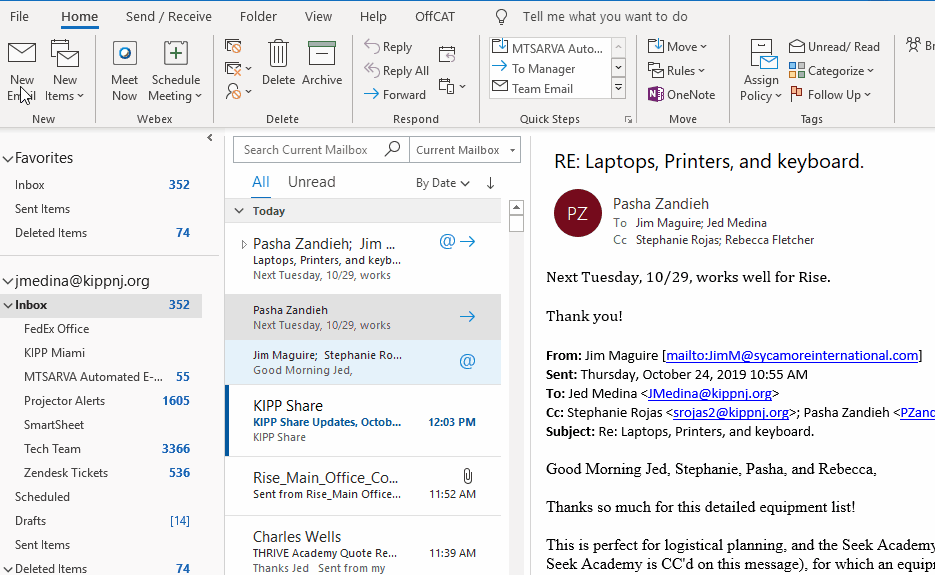Viewport: 935px width, 575px height.
Task: Collapse the Favorites section
Action: pos(8,159)
